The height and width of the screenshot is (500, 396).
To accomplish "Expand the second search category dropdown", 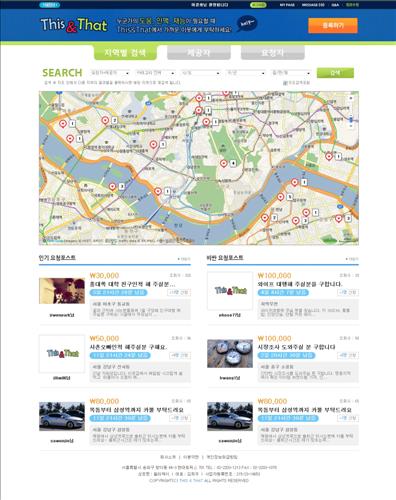I will click(155, 73).
